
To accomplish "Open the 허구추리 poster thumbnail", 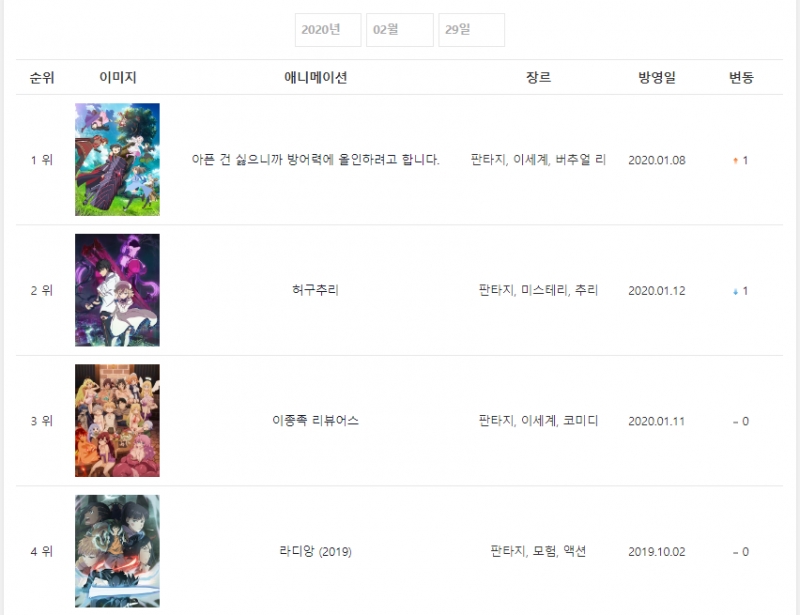I will click(117, 290).
